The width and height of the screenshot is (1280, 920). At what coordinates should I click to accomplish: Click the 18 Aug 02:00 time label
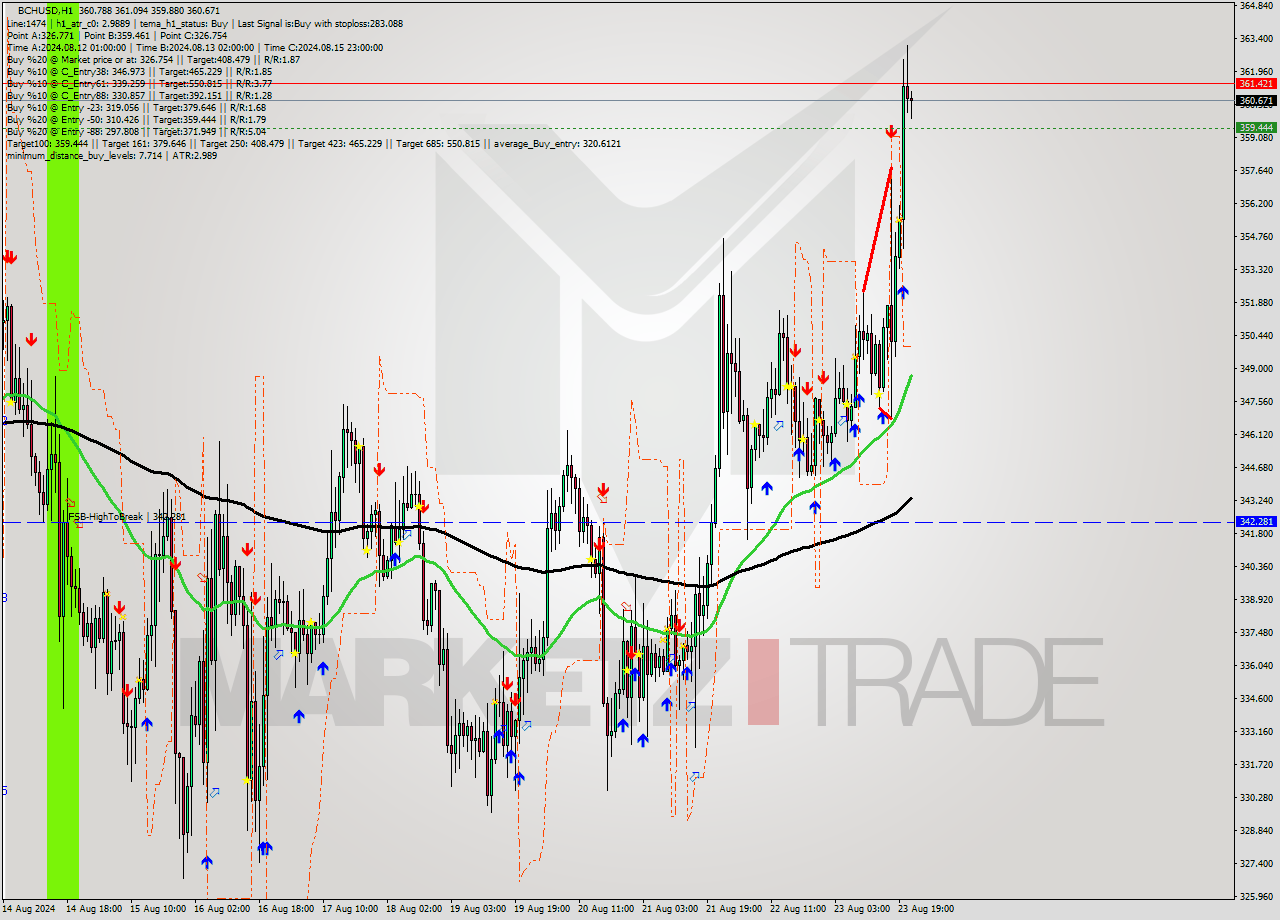(414, 909)
